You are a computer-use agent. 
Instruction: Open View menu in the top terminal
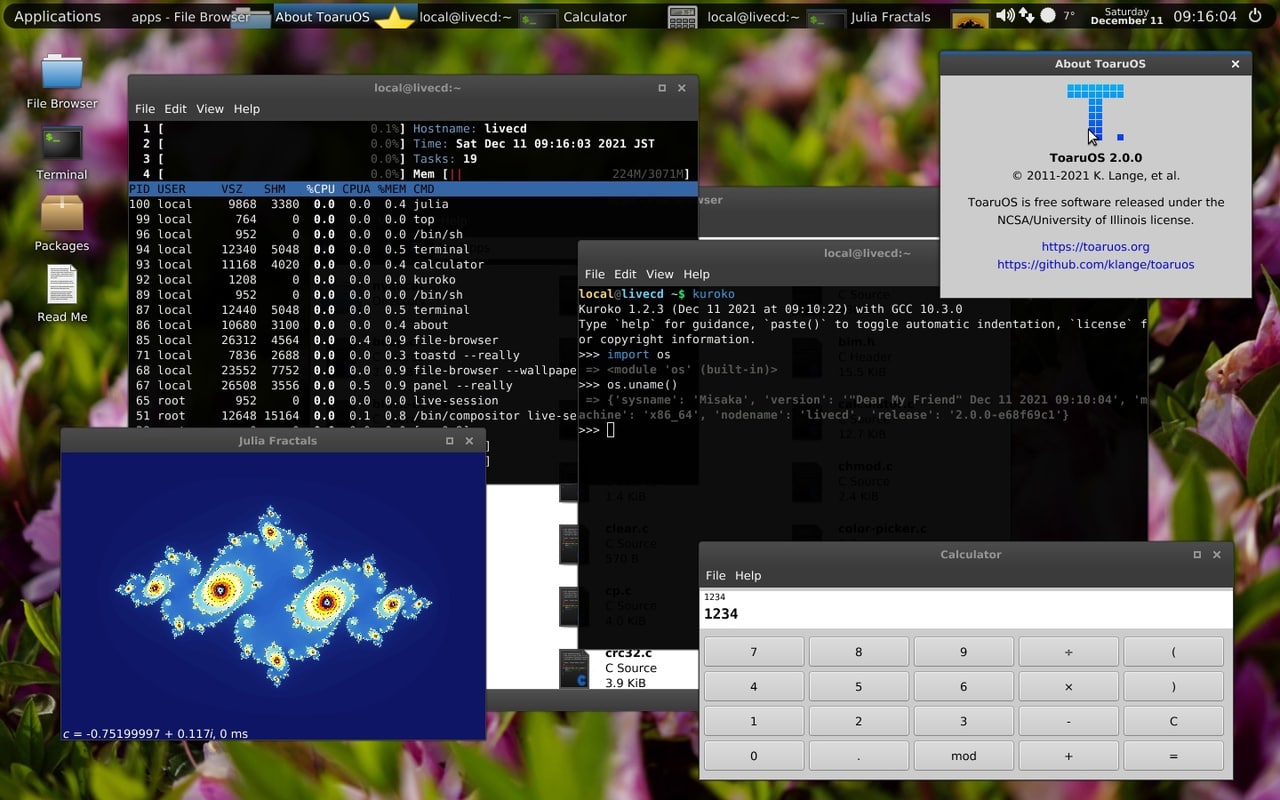coord(210,109)
